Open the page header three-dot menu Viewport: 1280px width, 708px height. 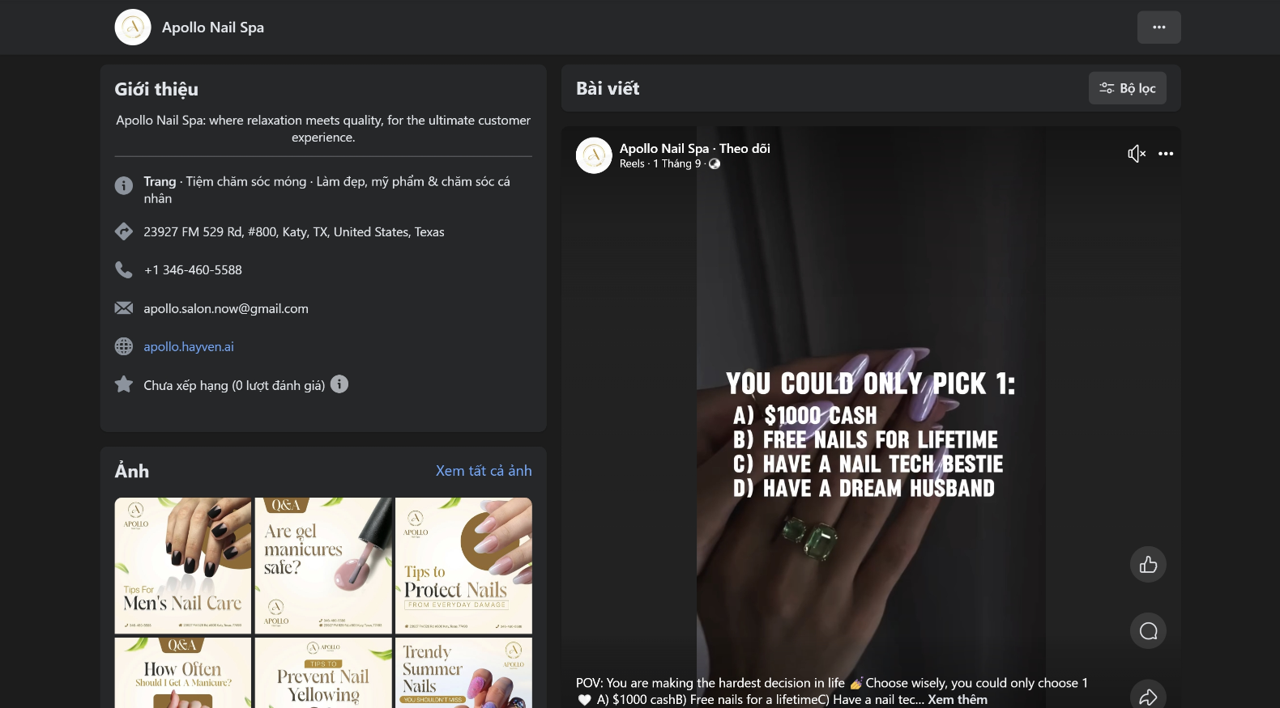point(1159,27)
